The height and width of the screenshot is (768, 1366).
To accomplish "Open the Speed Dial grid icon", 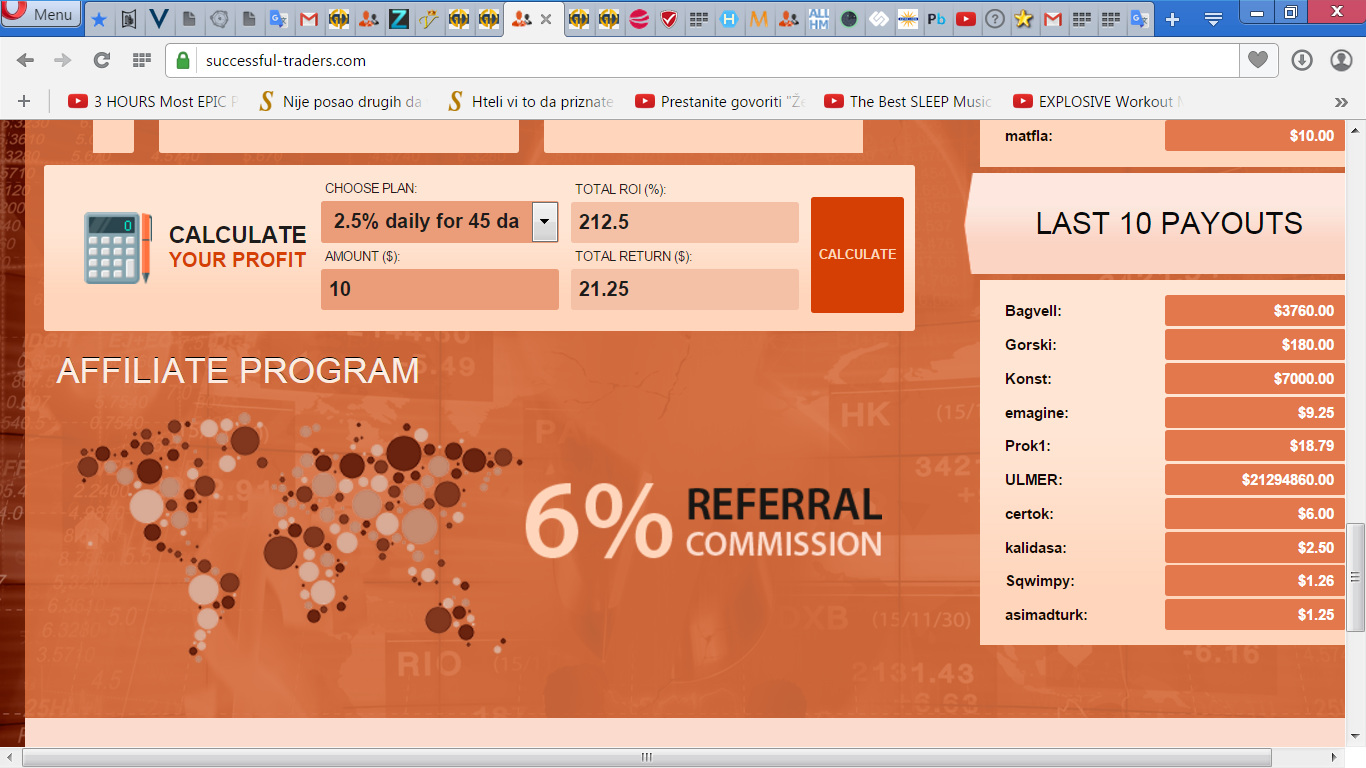I will coord(141,61).
